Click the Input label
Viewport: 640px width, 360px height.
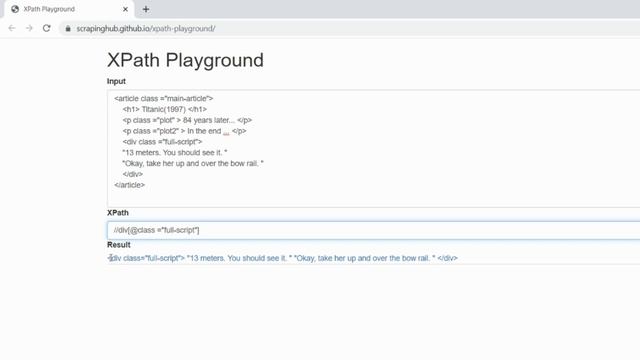116,81
